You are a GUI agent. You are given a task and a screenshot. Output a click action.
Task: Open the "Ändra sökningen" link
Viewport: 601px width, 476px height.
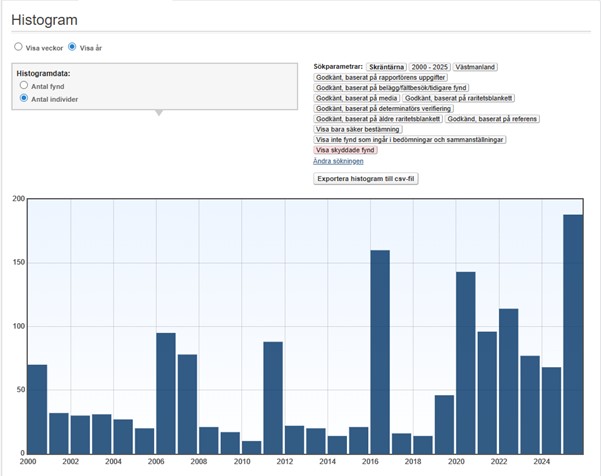pyautogui.click(x=337, y=161)
